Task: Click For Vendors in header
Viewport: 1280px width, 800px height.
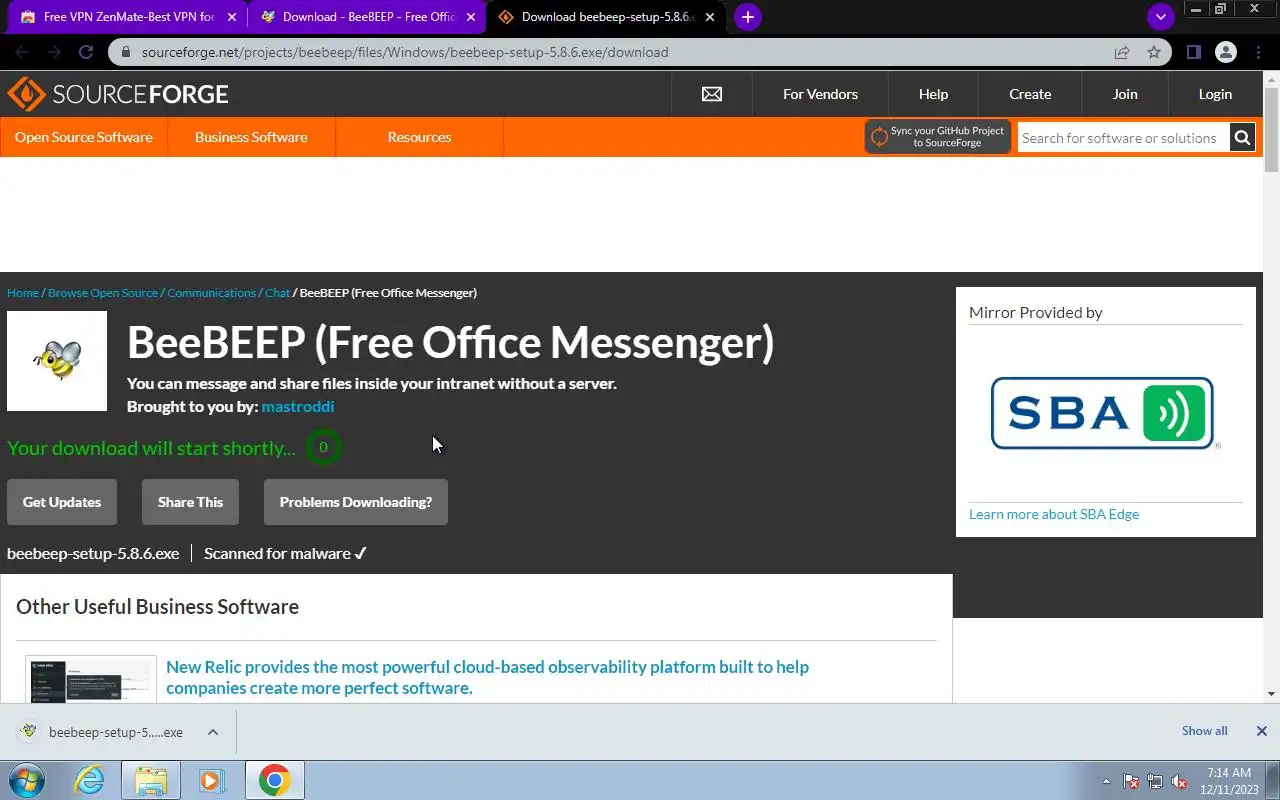Action: point(820,94)
